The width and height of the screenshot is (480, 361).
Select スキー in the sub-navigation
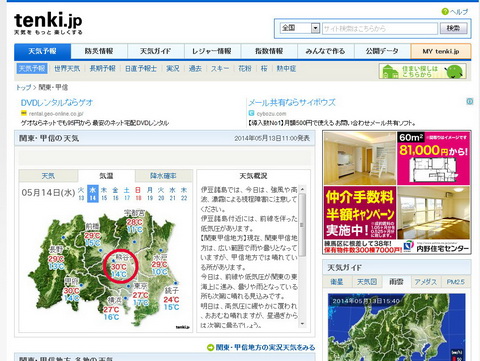point(220,69)
